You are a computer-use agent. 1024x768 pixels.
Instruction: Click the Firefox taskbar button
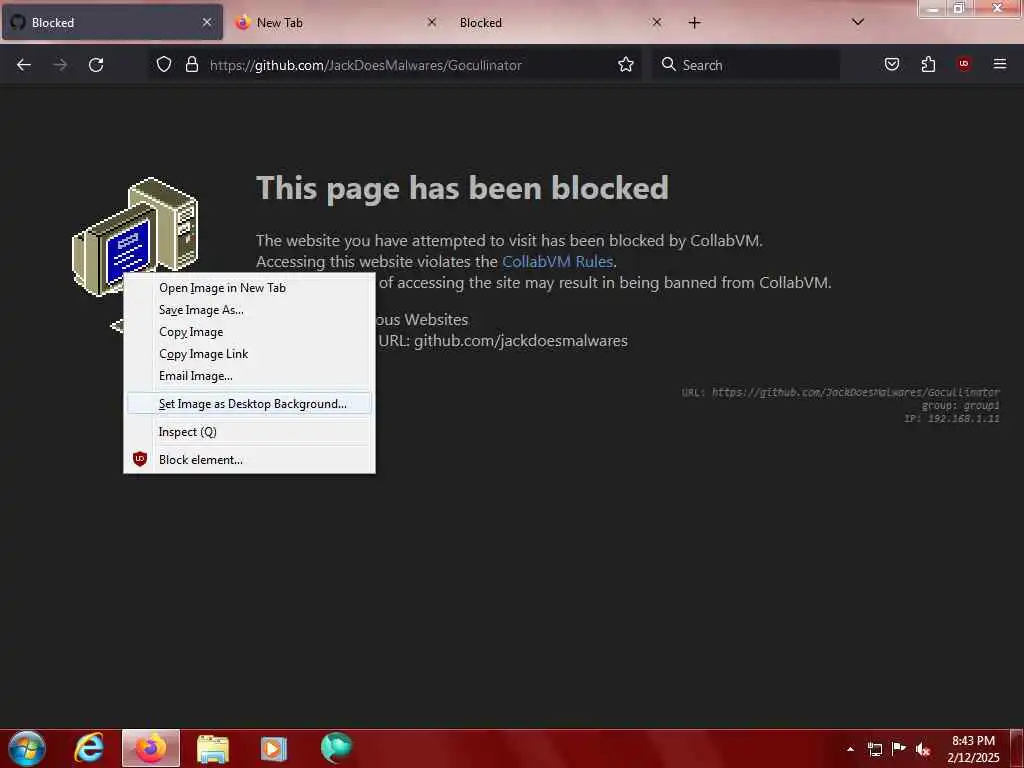pyautogui.click(x=151, y=748)
